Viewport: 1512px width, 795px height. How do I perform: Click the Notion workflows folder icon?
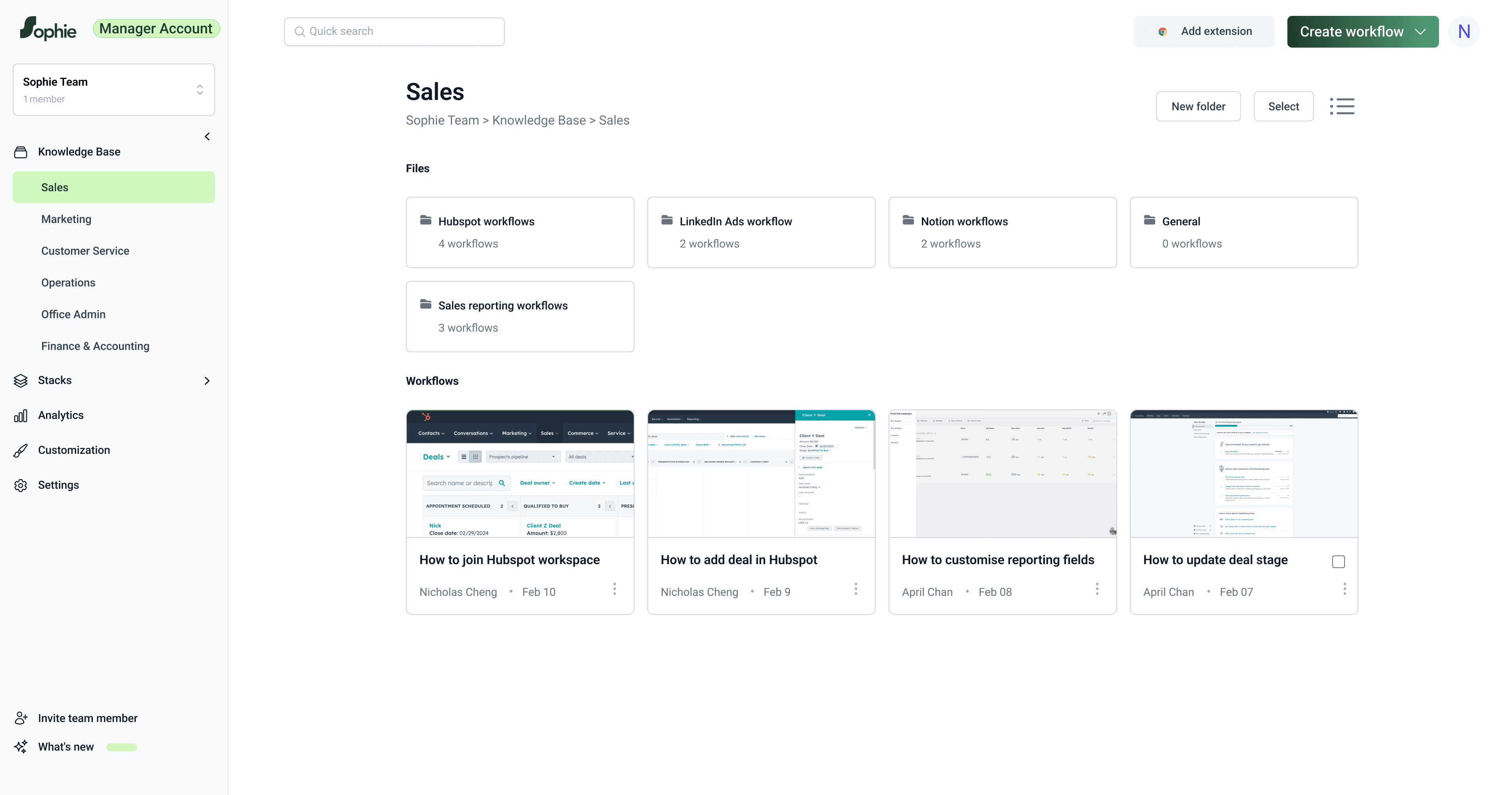pyautogui.click(x=909, y=220)
